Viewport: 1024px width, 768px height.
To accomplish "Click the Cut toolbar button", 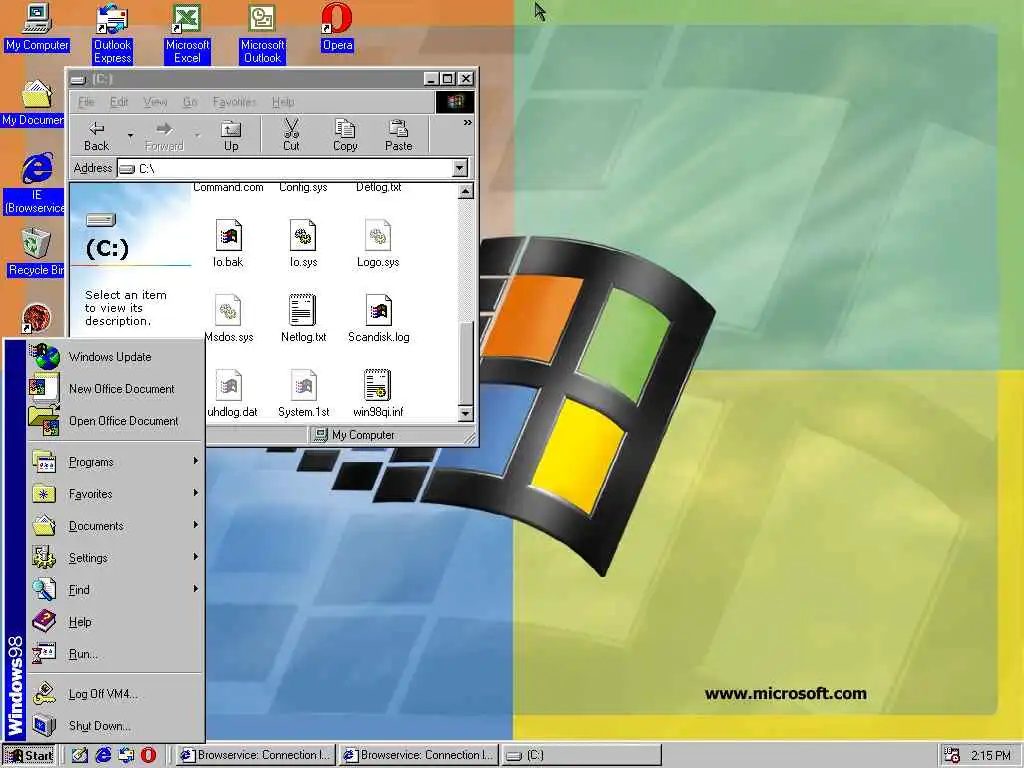I will tap(291, 136).
